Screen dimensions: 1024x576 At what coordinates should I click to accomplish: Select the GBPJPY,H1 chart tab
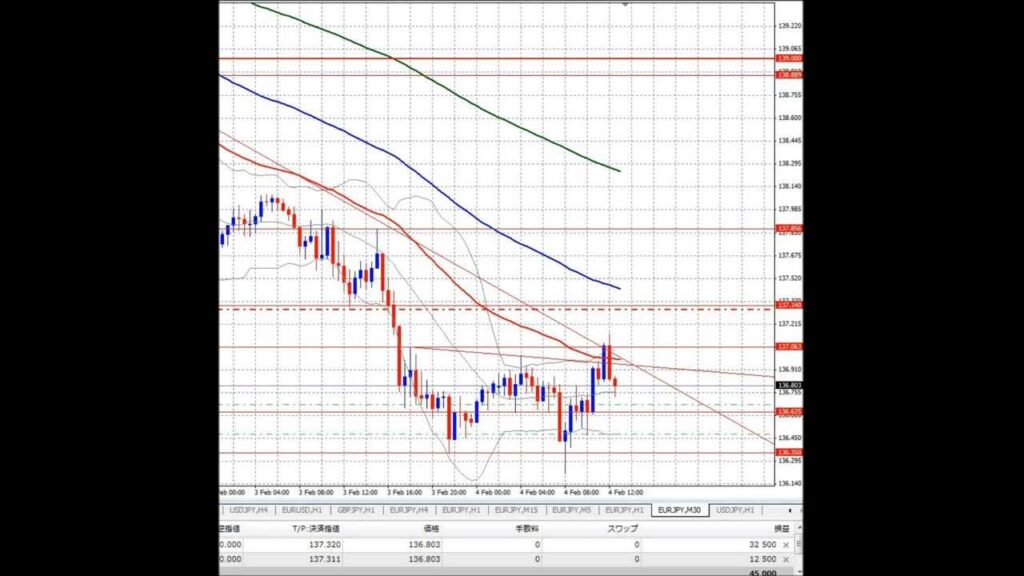point(356,510)
